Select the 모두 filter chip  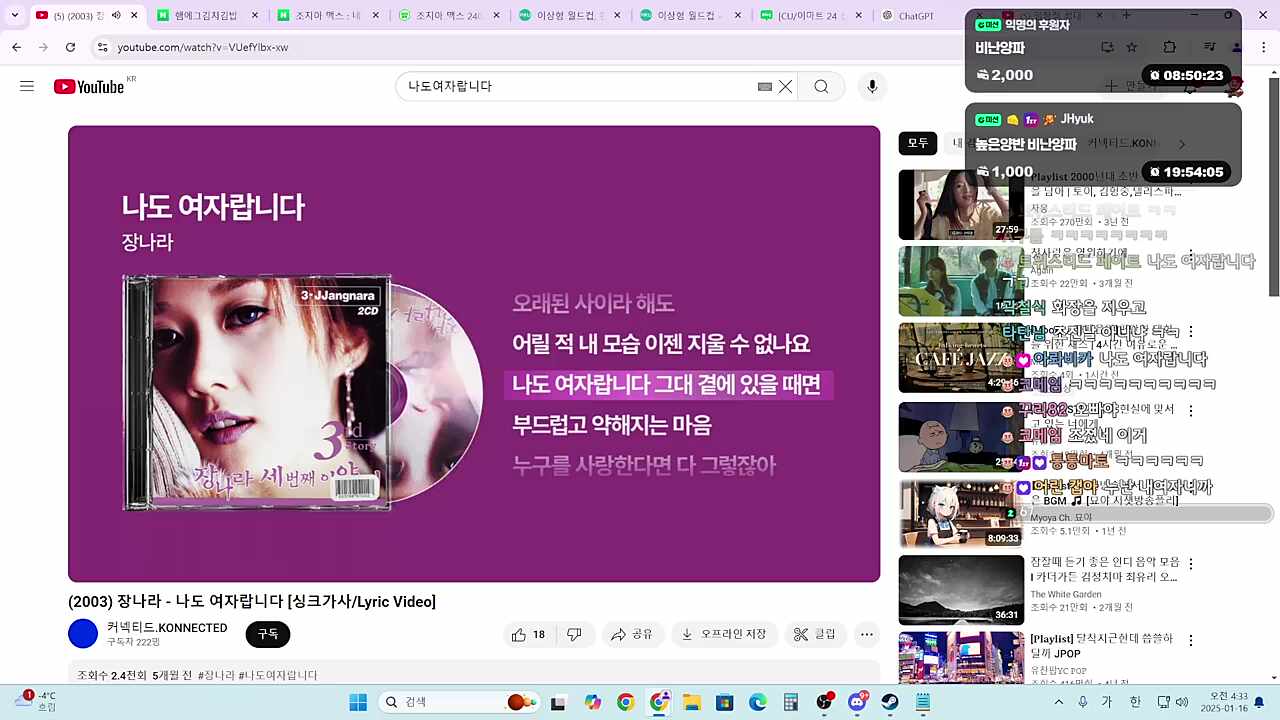pyautogui.click(x=918, y=143)
